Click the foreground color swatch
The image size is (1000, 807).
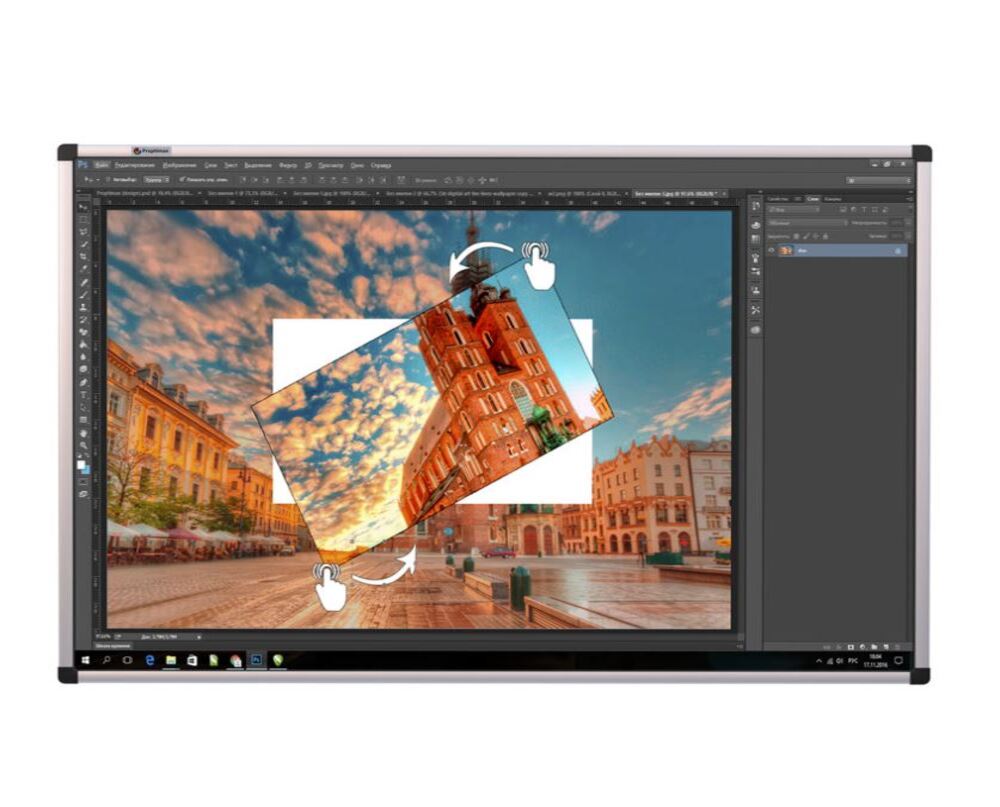(80, 464)
